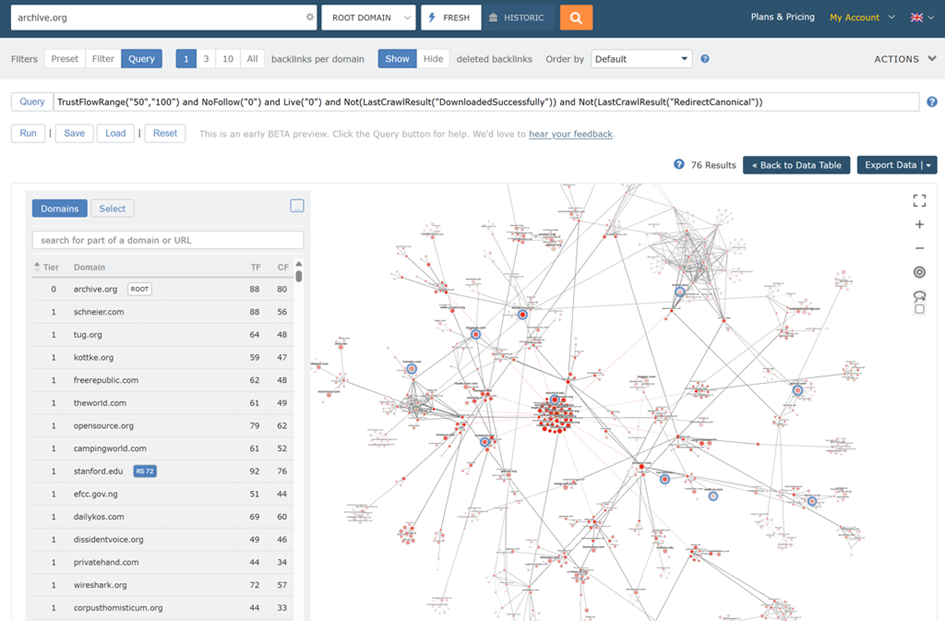Set 10 backlinks per domain

point(228,58)
